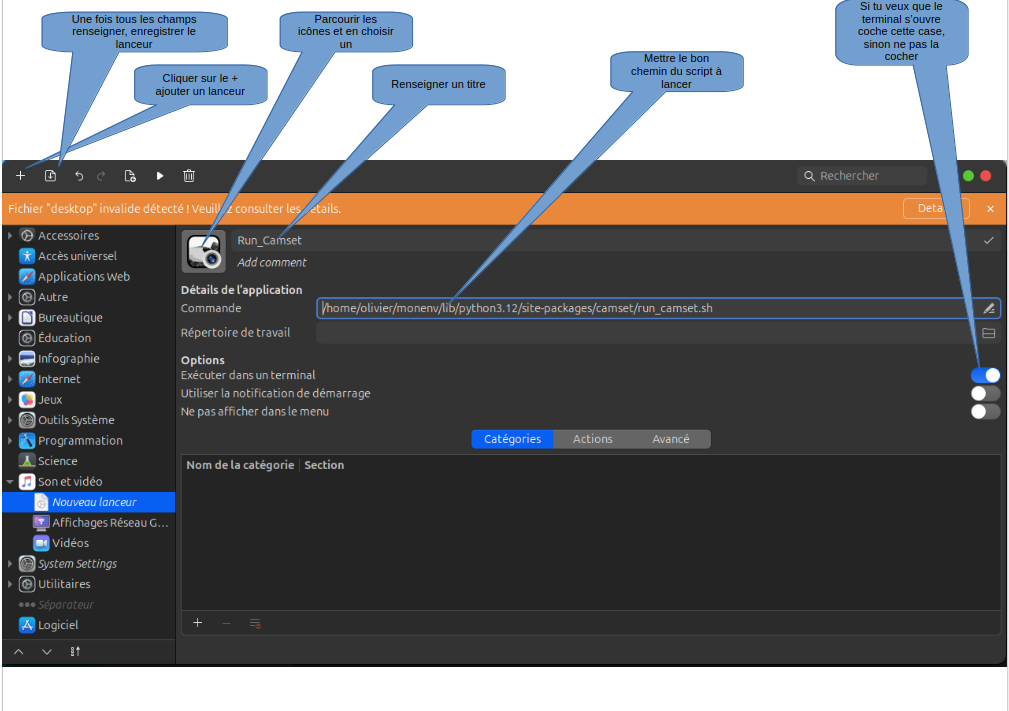Click the Accessoires category icon

(x=27, y=235)
